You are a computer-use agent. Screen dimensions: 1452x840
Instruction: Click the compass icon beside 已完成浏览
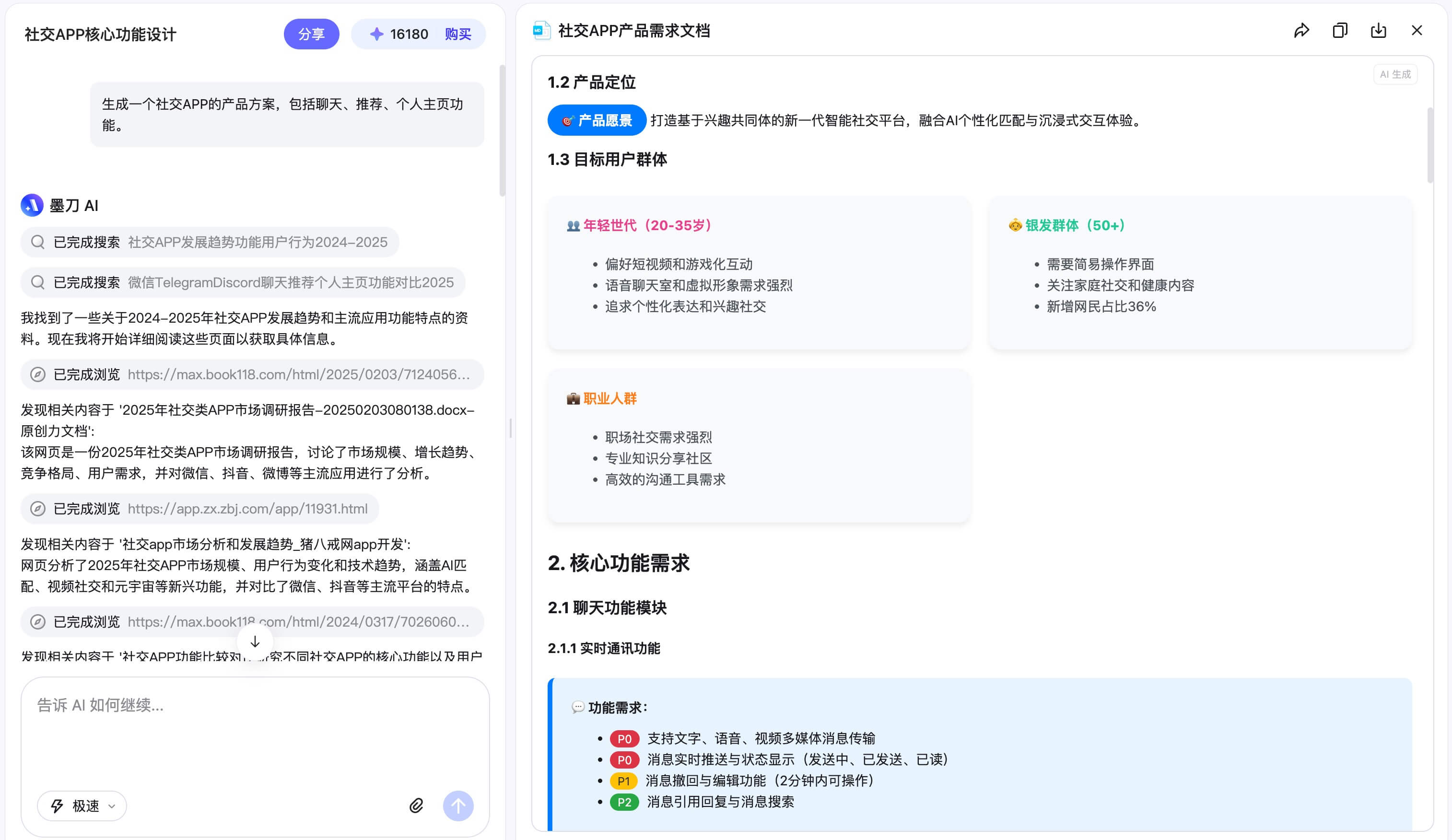[x=37, y=374]
